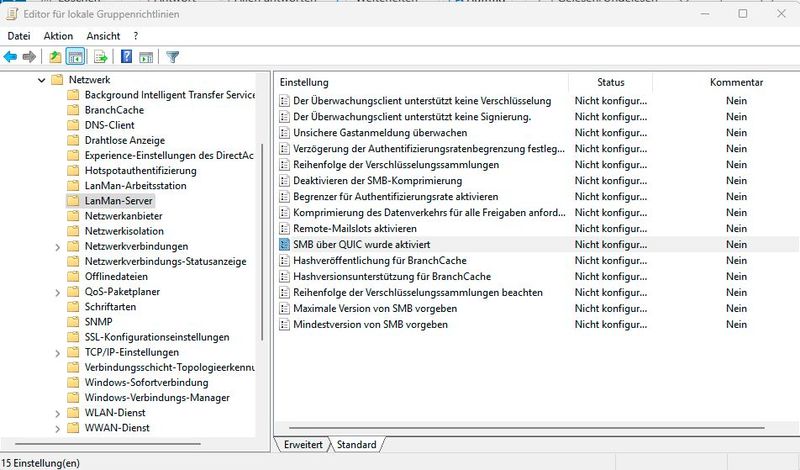This screenshot has width=800, height=470.
Task: Select Netzwerkverbindungs-Statusanzeige tree item
Action: tap(165, 261)
